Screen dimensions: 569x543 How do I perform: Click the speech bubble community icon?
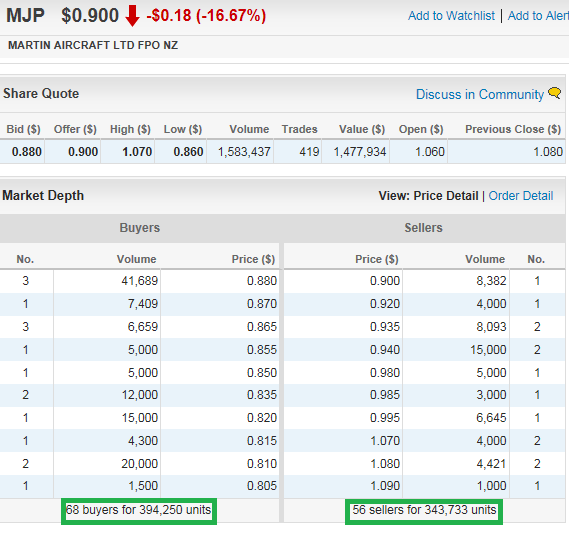pyautogui.click(x=555, y=93)
